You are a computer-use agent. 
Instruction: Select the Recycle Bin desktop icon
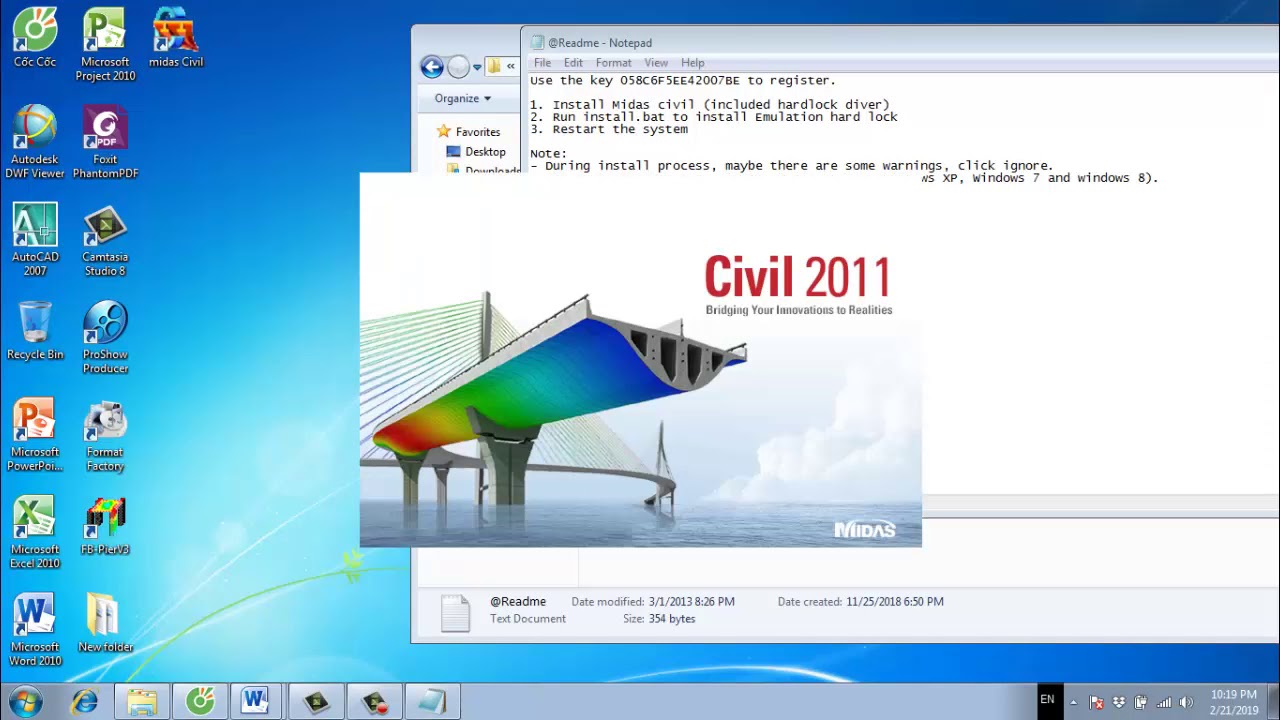(x=35, y=330)
